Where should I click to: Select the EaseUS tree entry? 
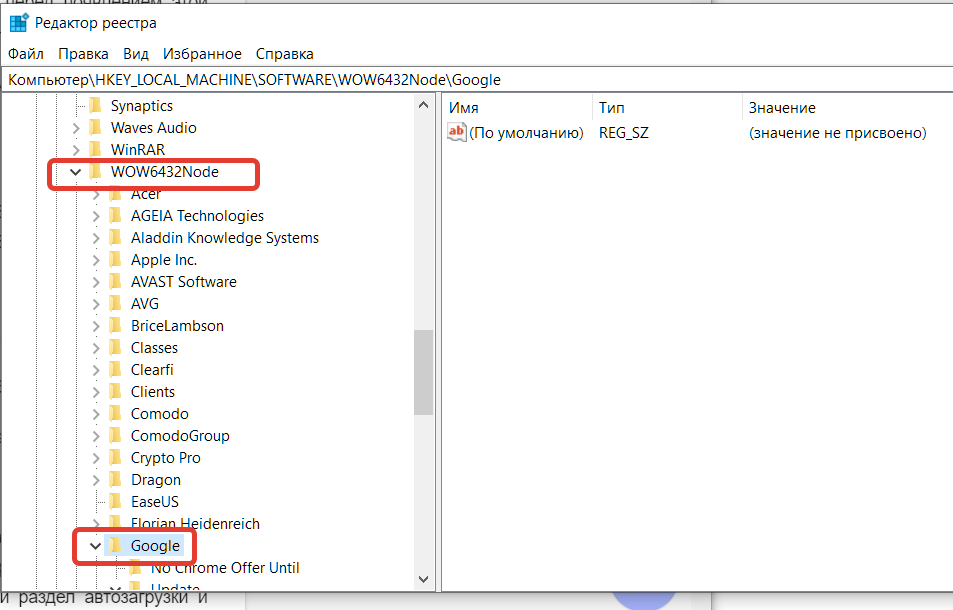(155, 502)
